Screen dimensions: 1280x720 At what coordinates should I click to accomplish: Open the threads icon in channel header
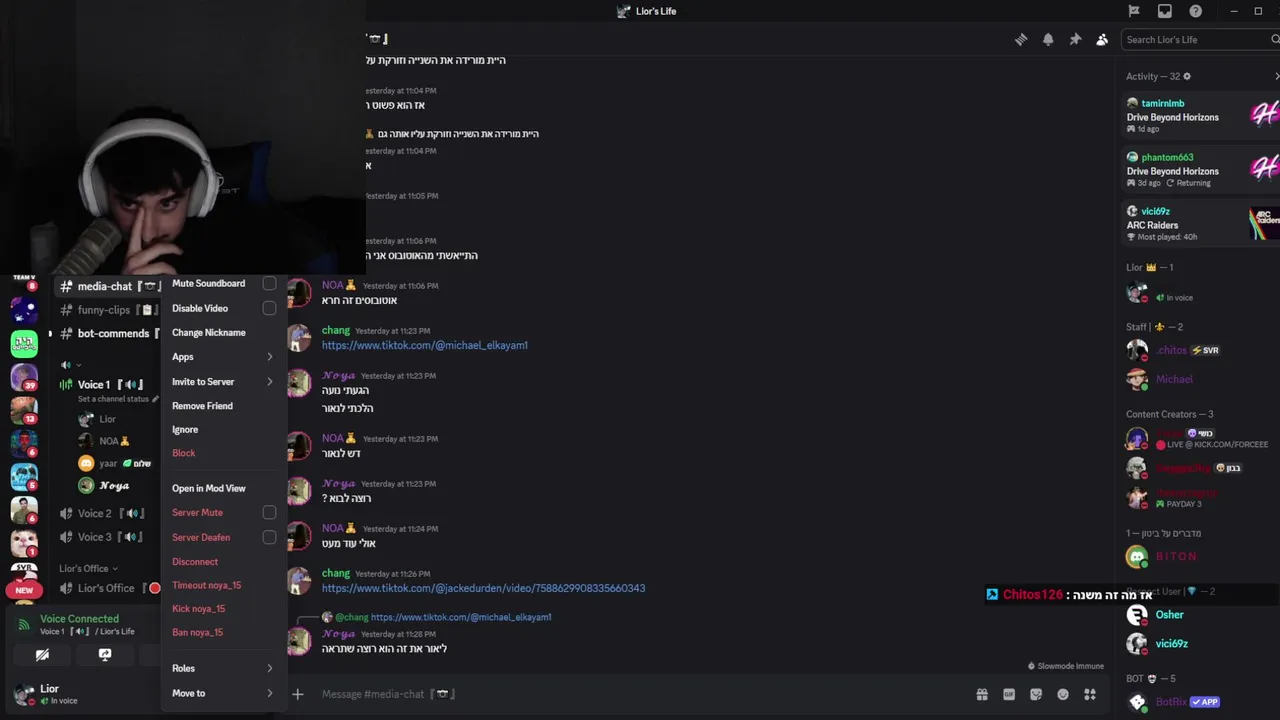click(x=1021, y=39)
